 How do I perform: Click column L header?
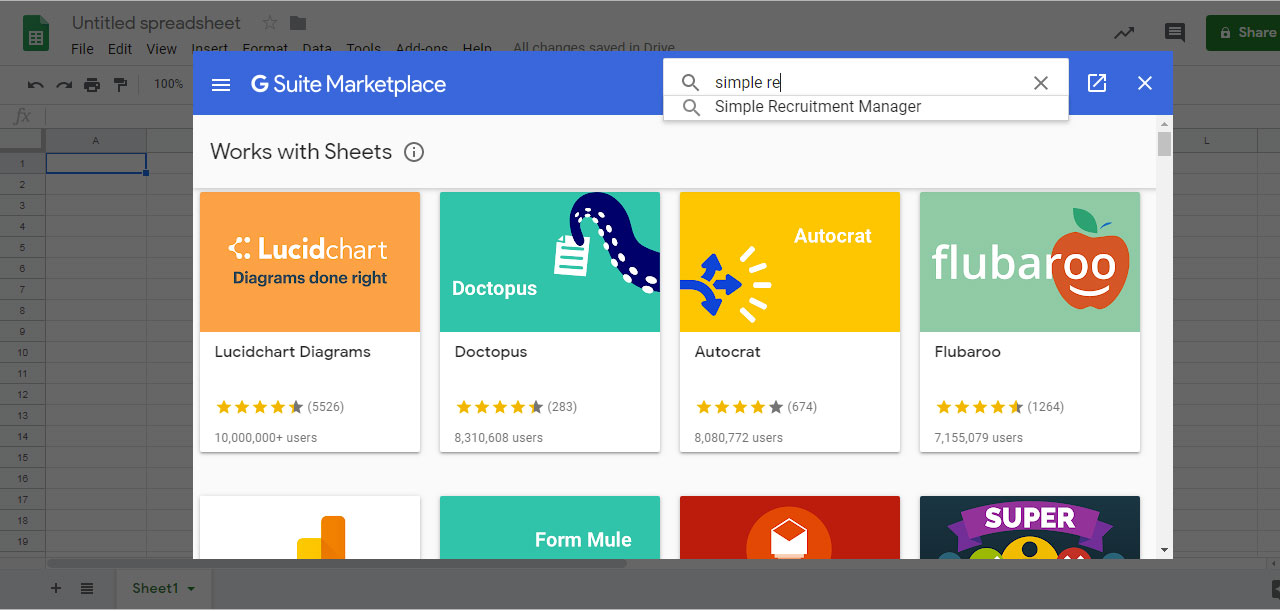[1207, 141]
